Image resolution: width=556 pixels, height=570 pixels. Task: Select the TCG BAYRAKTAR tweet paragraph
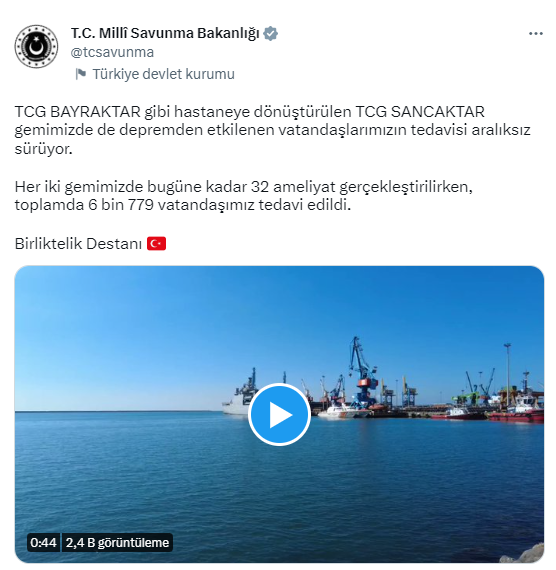pyautogui.click(x=272, y=130)
